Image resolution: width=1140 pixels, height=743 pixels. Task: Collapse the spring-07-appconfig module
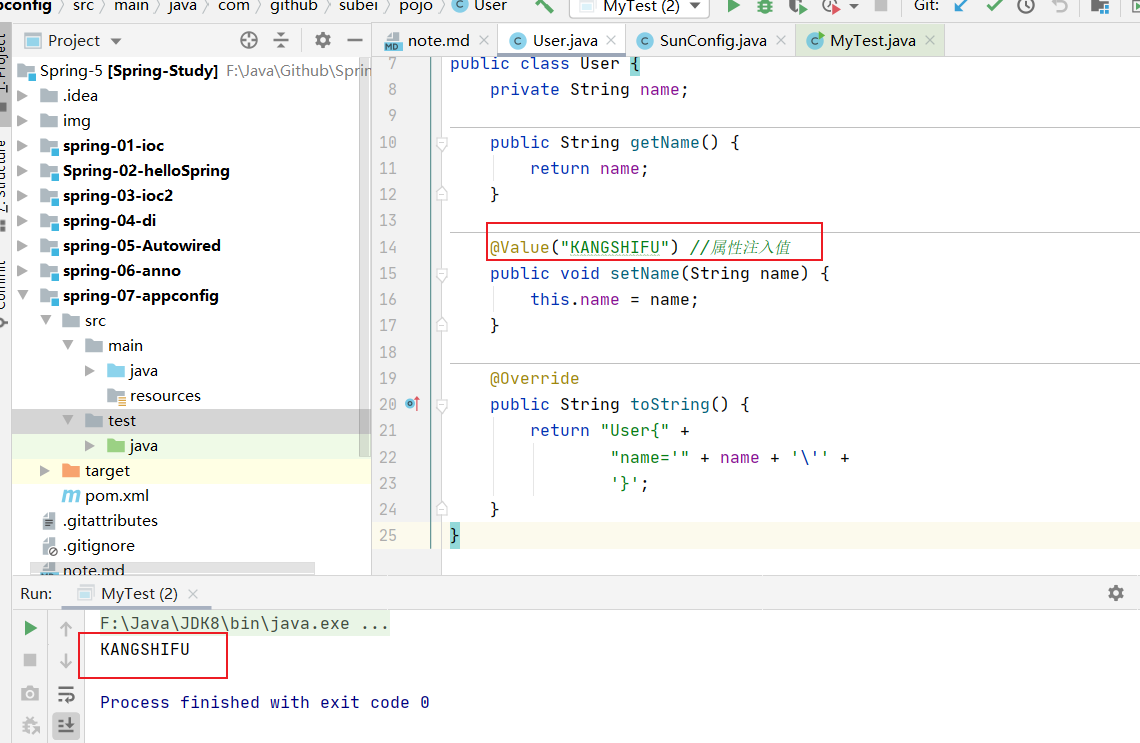coord(23,296)
